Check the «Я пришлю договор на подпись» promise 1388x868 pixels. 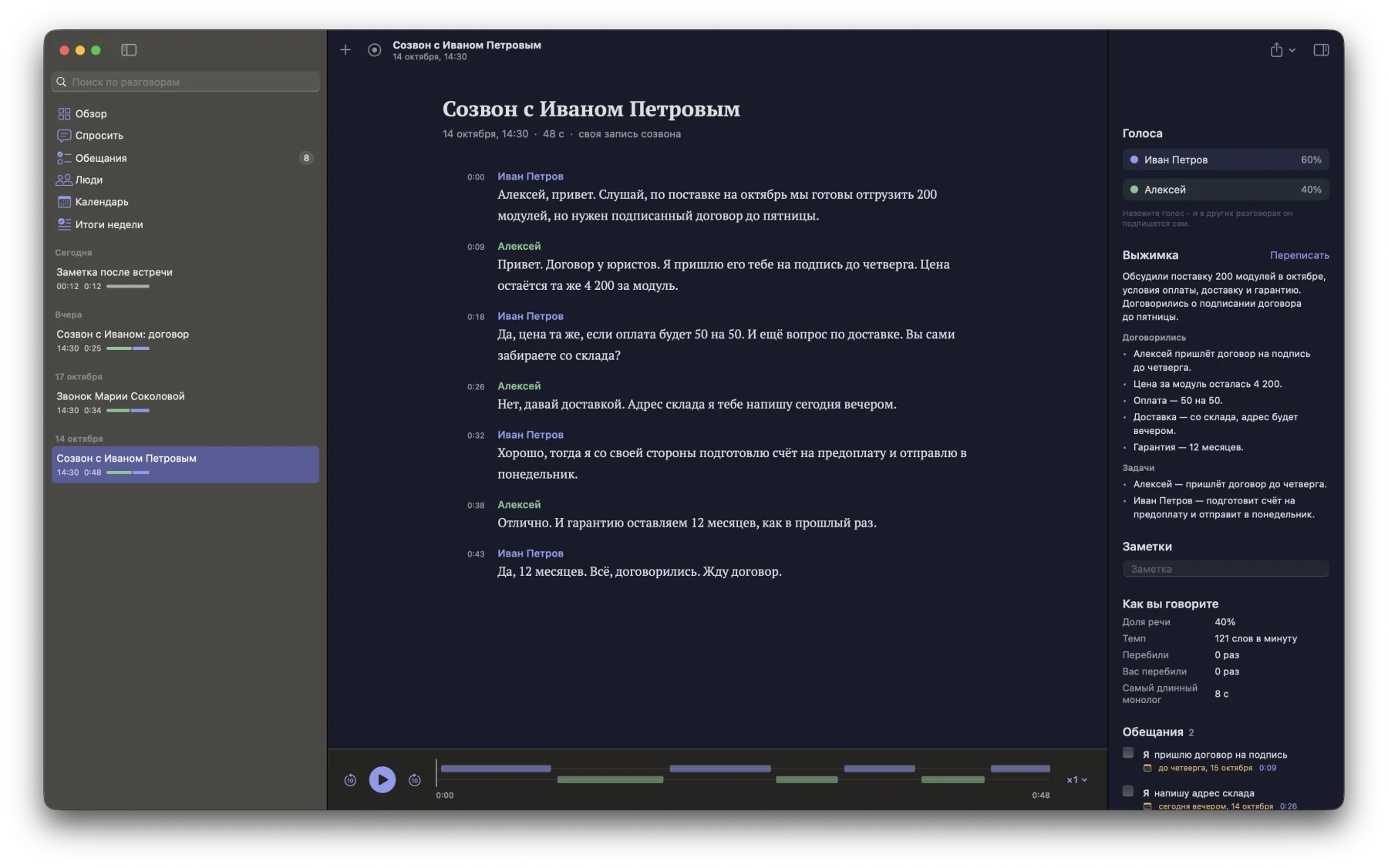[x=1128, y=753]
